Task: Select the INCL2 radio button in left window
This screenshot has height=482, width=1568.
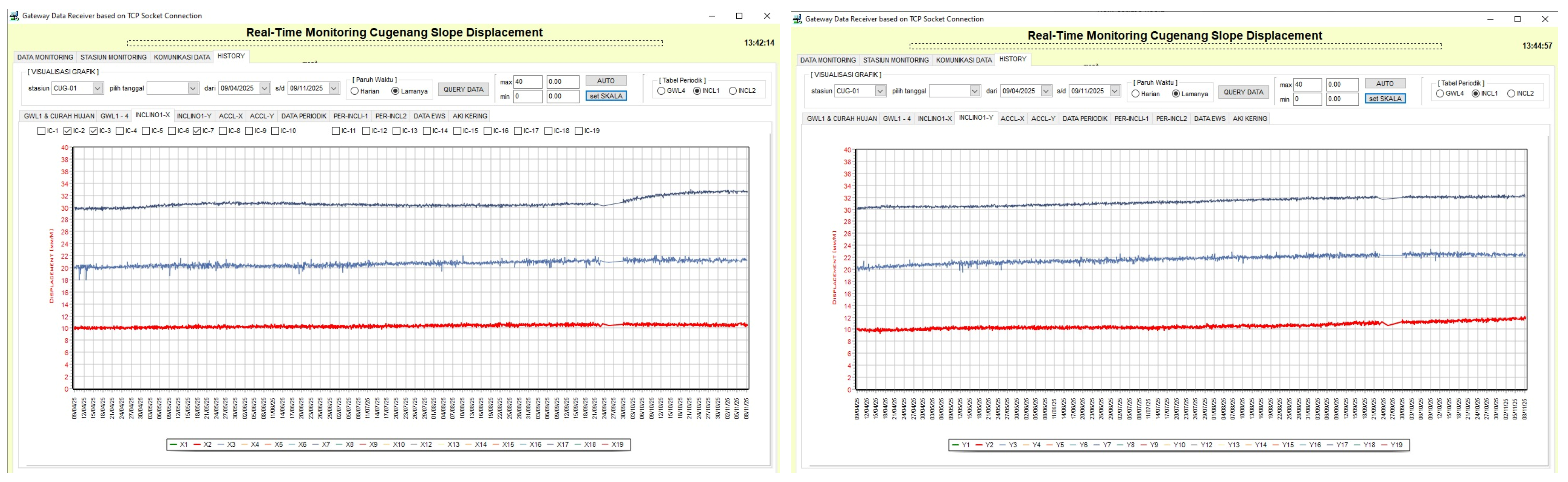Action: 733,91
